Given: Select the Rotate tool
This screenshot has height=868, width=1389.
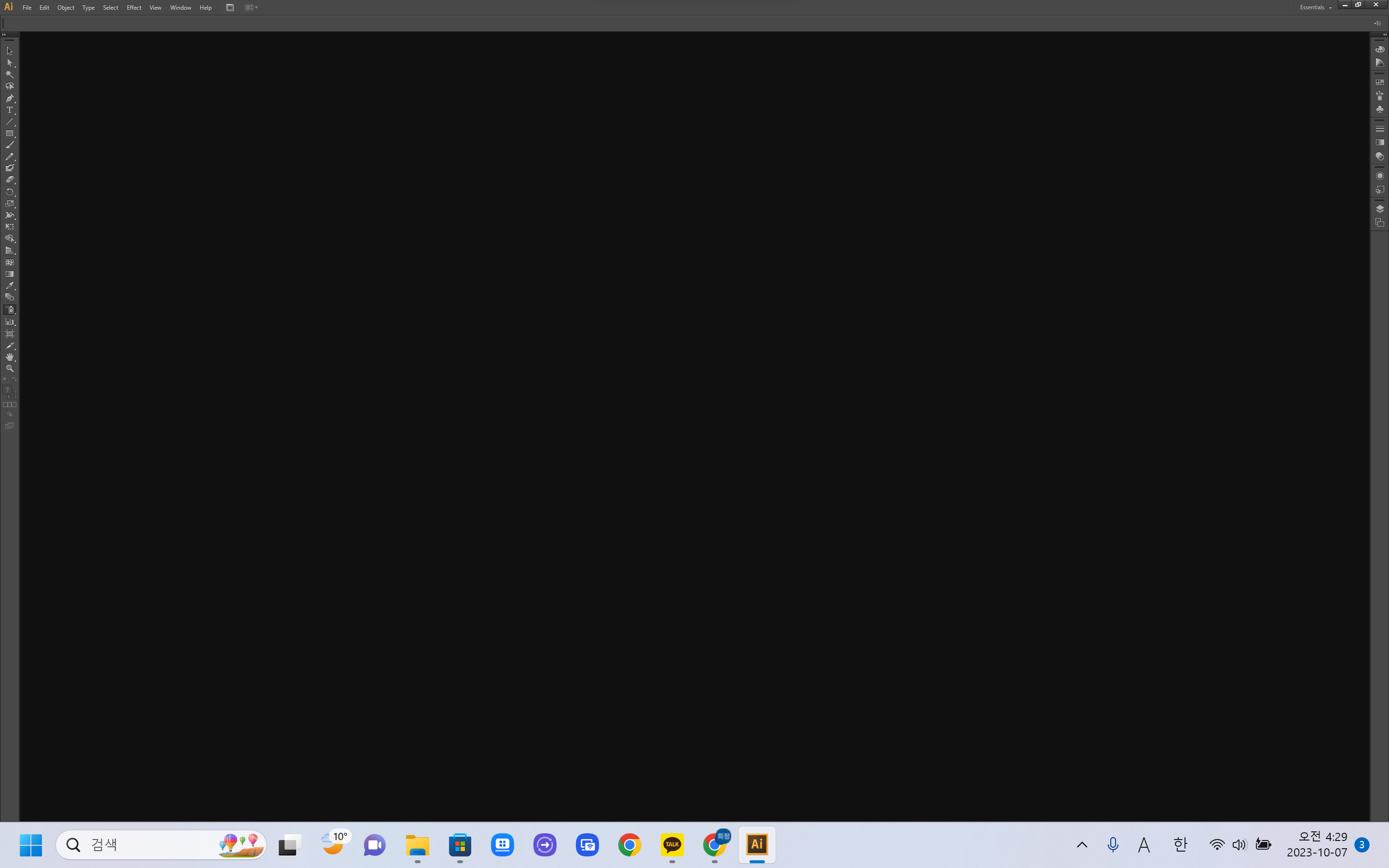Looking at the screenshot, I should click(x=10, y=192).
